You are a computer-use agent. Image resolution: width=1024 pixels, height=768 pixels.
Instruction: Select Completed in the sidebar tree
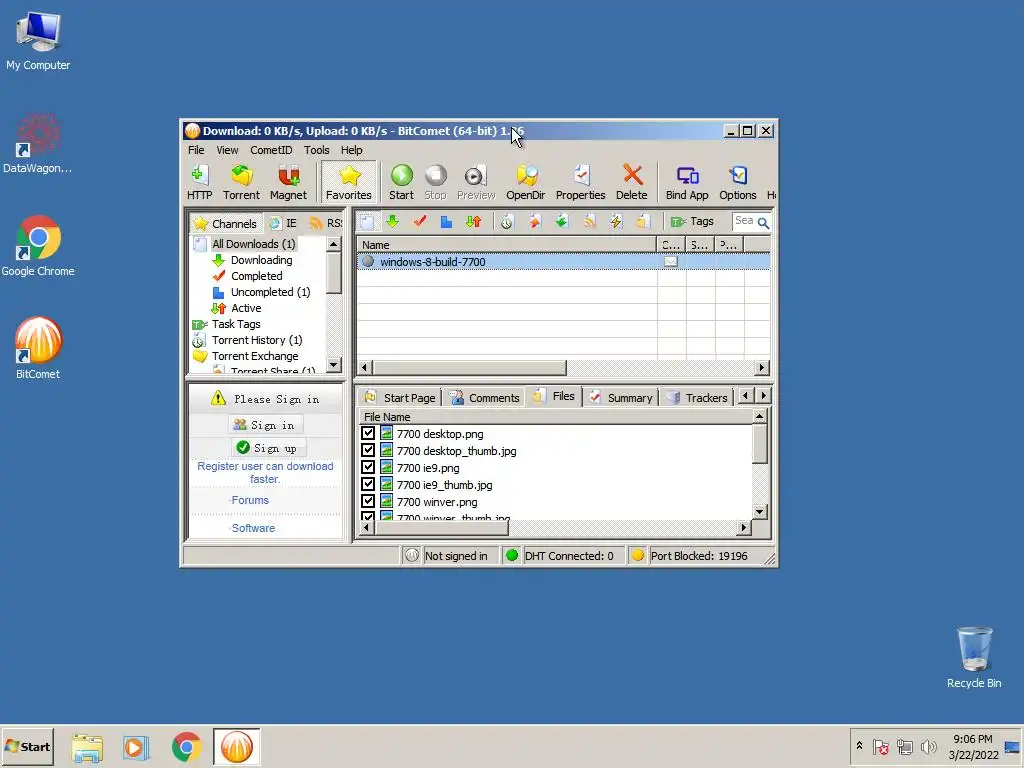click(257, 276)
